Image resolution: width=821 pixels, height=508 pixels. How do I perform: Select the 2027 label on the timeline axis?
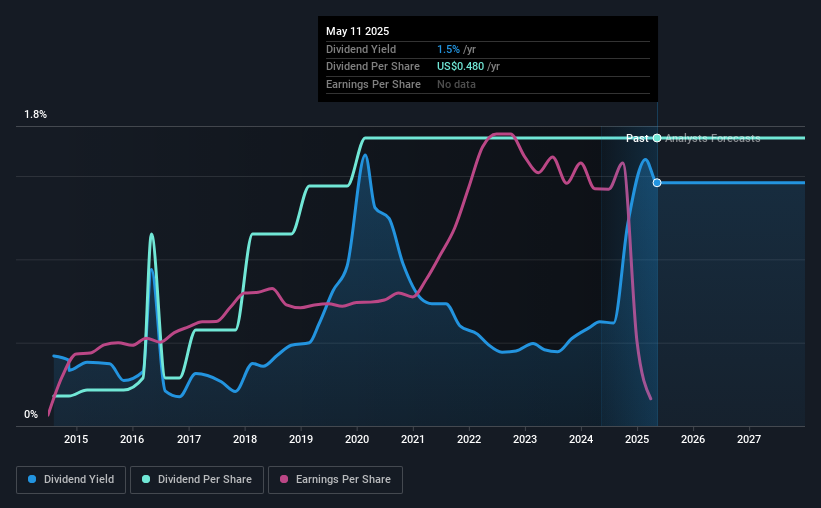[749, 439]
